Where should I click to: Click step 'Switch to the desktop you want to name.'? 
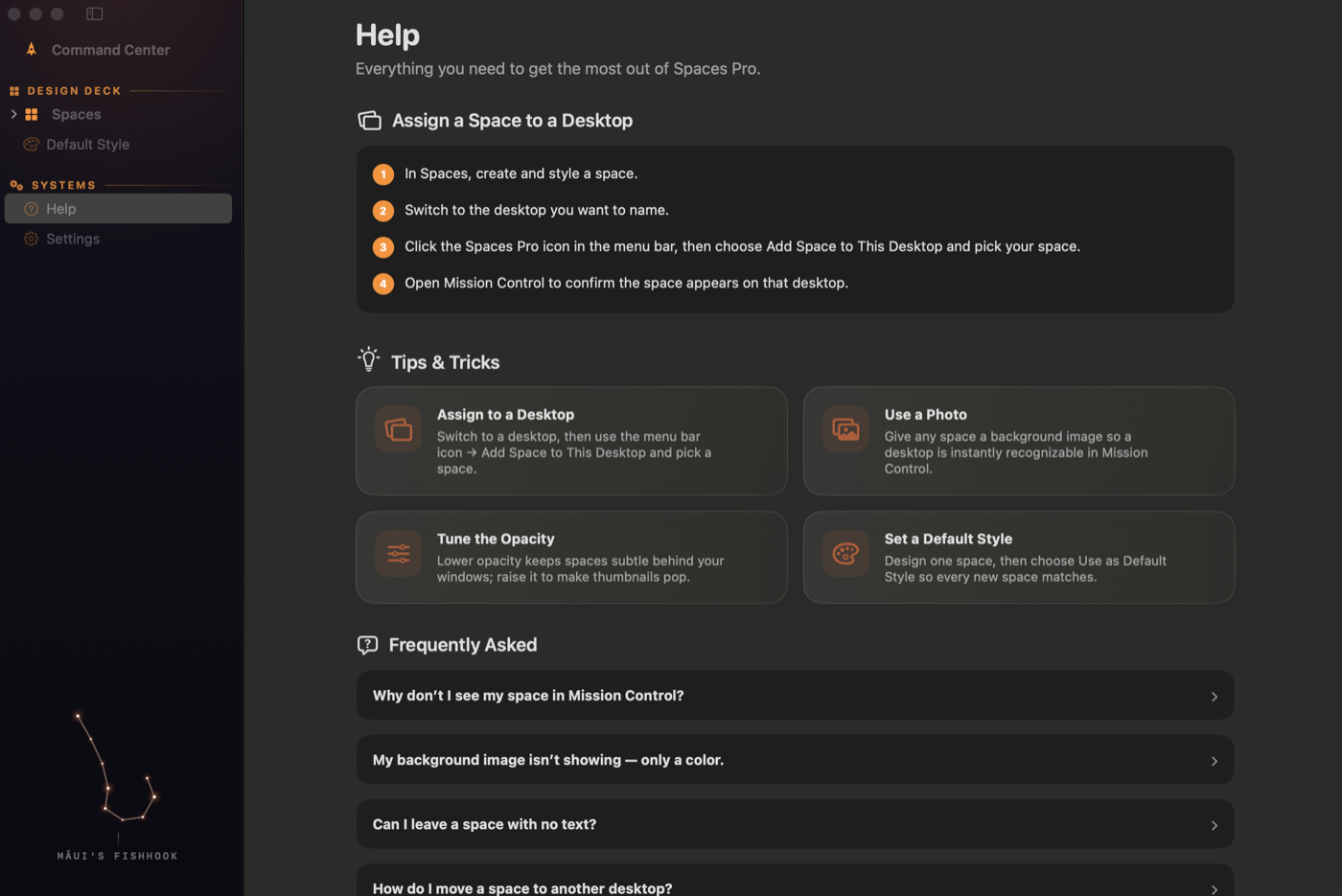point(537,210)
